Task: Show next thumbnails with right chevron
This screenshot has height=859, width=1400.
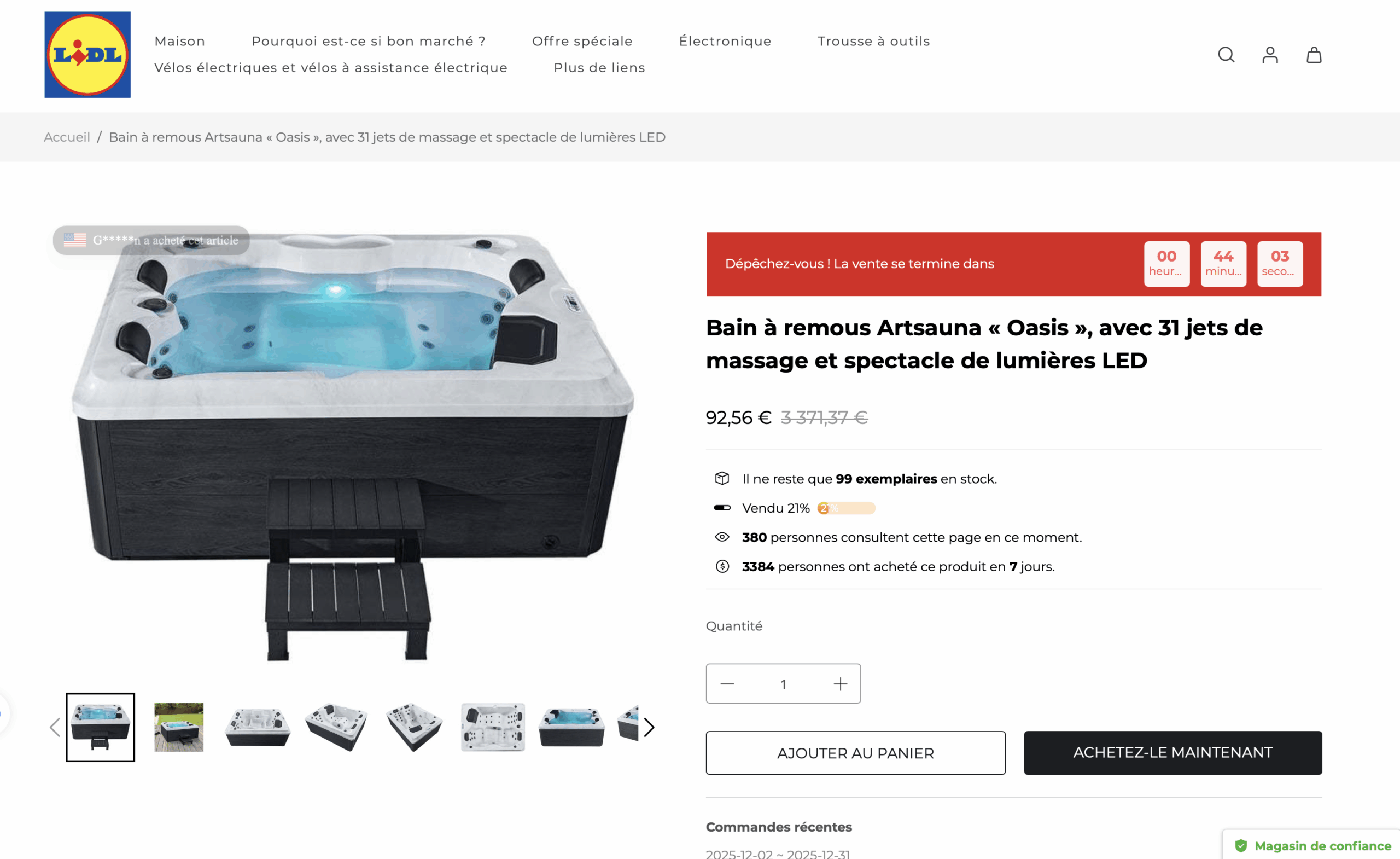Action: click(x=649, y=727)
